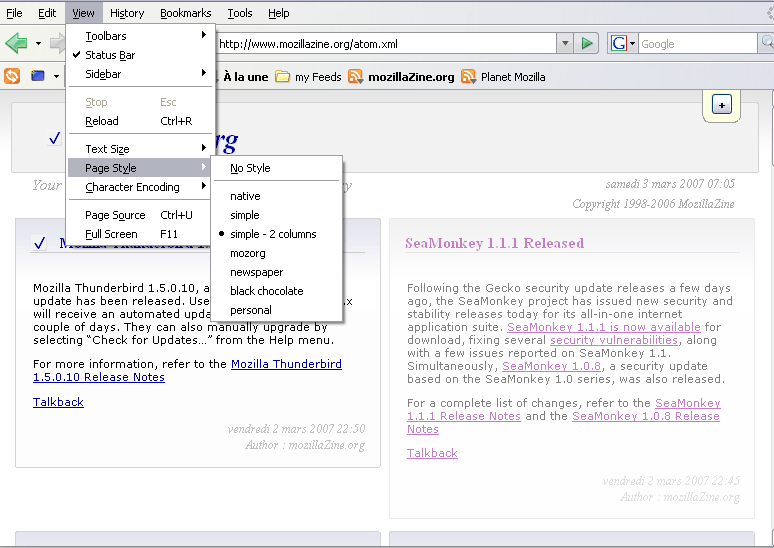Open the search engine selector dropdown arrow

point(632,43)
